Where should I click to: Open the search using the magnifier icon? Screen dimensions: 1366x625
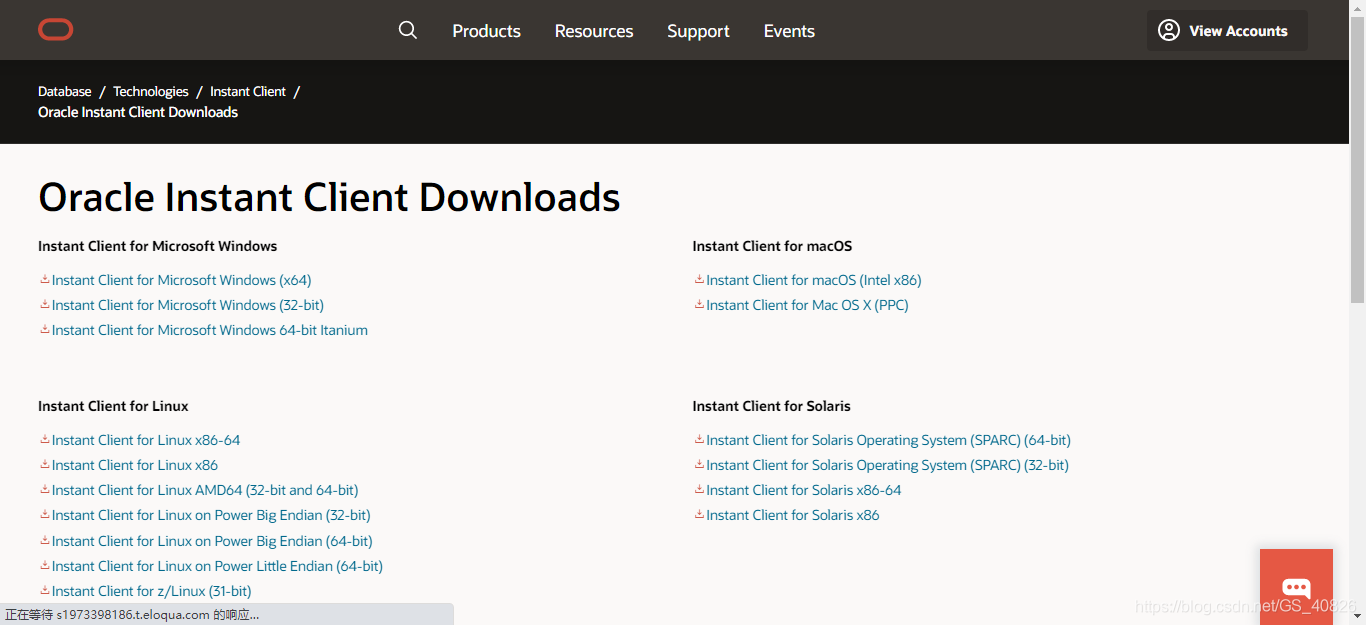(x=408, y=30)
